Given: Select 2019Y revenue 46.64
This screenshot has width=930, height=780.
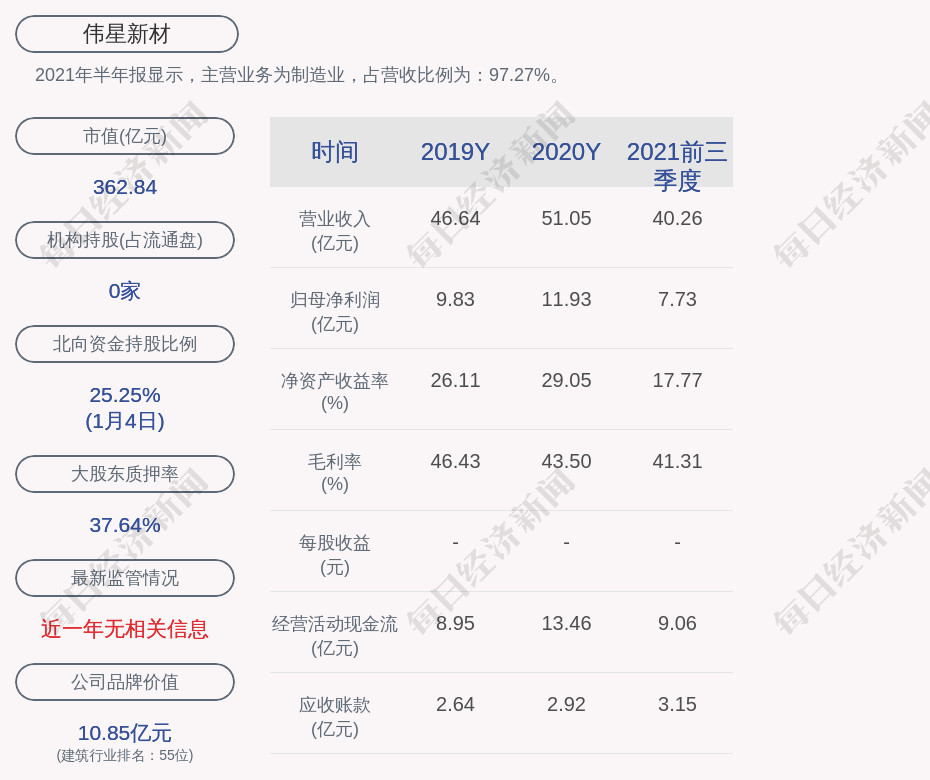Looking at the screenshot, I should pos(455,218).
